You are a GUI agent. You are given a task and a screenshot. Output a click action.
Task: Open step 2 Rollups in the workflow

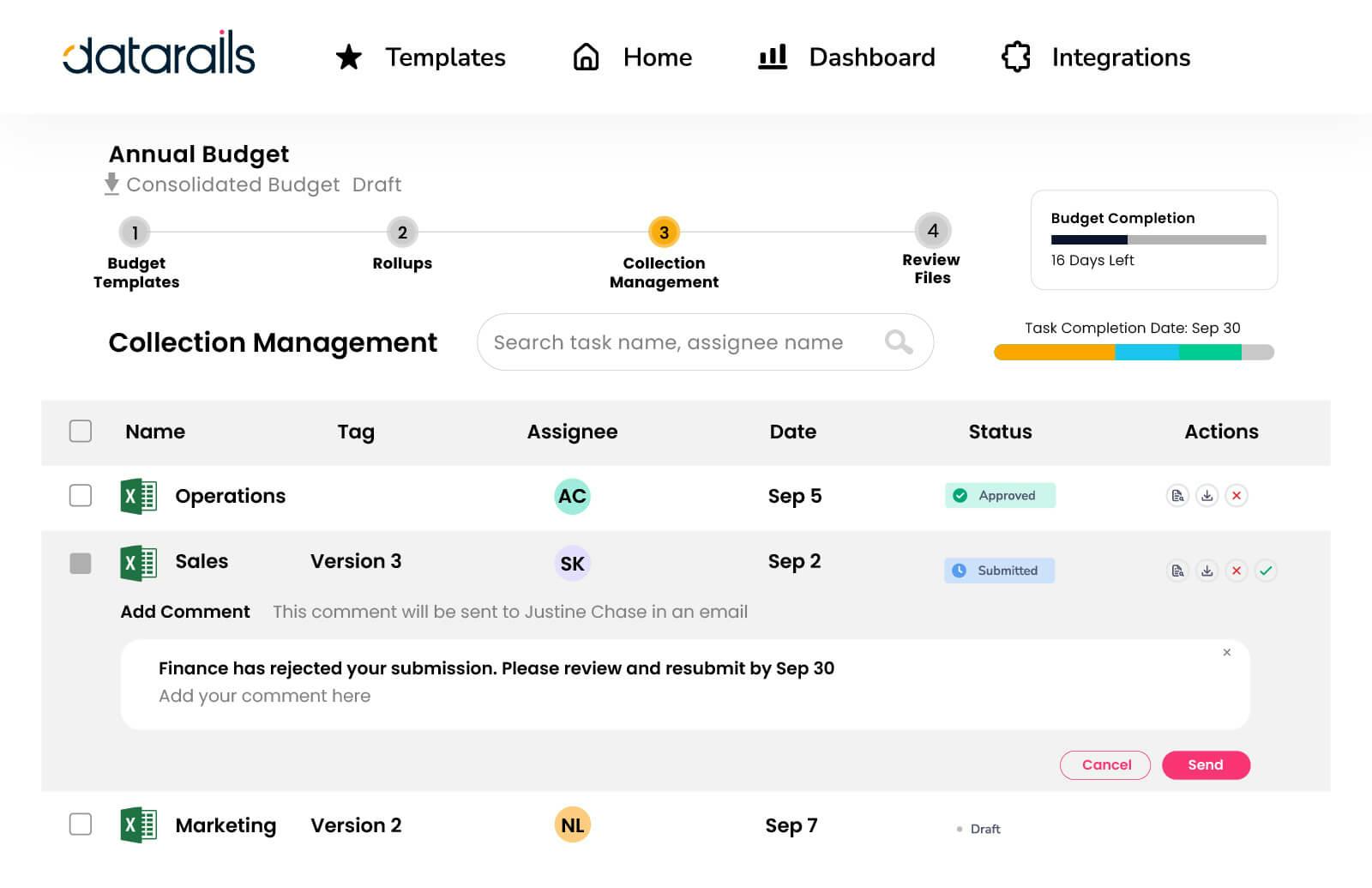401,232
